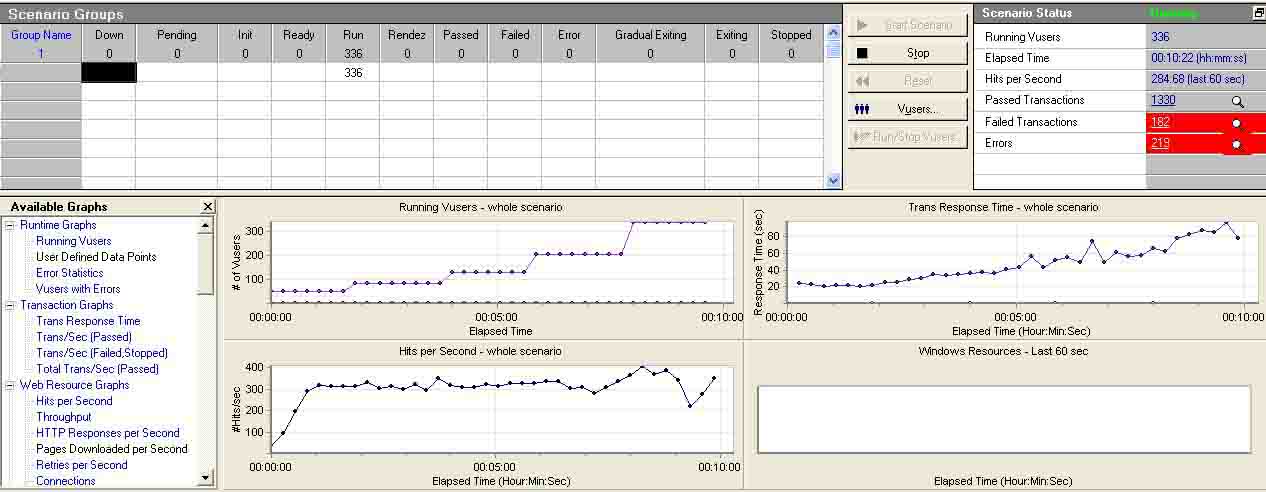Click the Hits per Second value 284.68
The width and height of the screenshot is (1266, 492).
pos(1198,79)
